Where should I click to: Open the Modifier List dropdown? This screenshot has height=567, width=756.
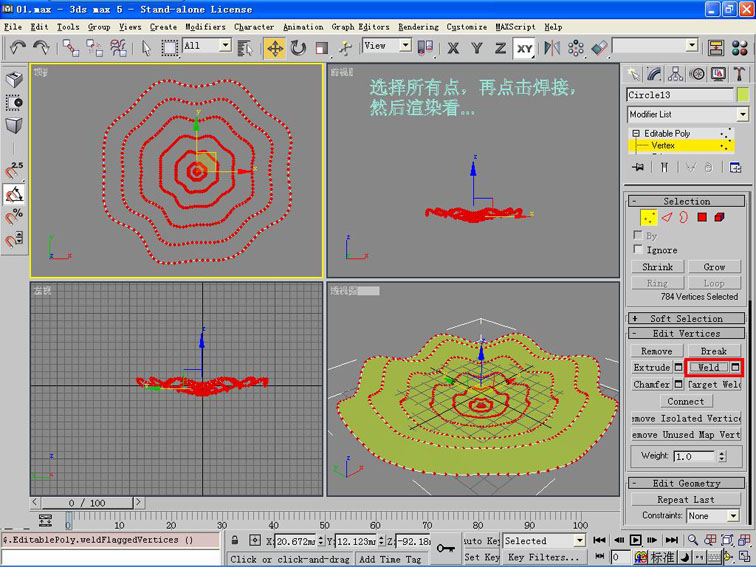pos(742,114)
